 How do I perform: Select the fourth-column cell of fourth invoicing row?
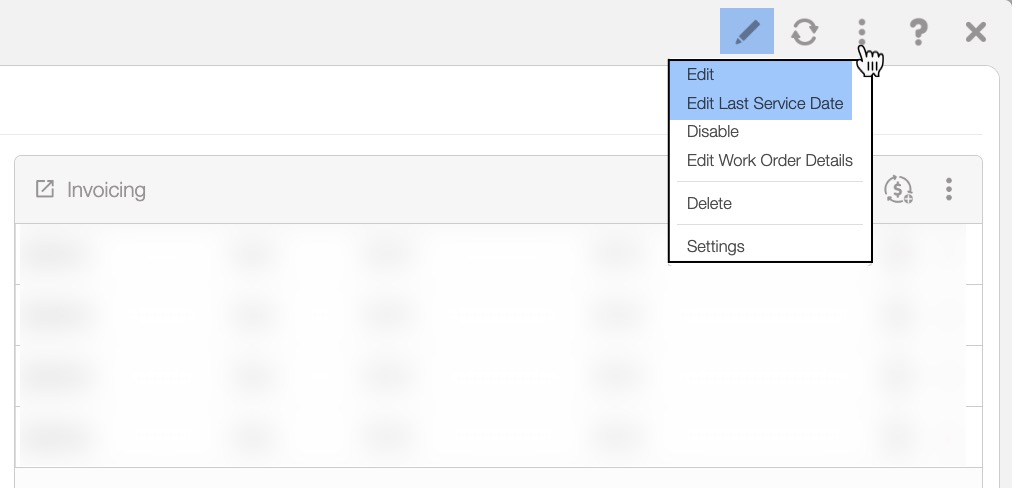click(610, 437)
